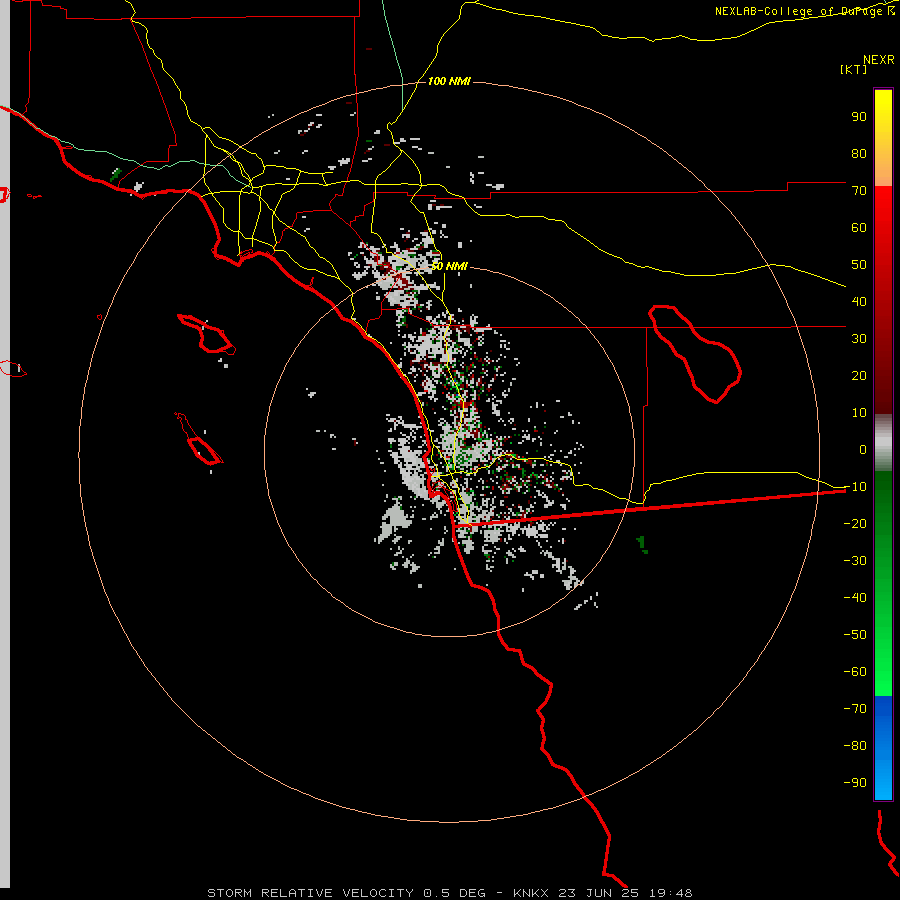The image size is (900, 900).
Task: Click the Santa Catalina Island outline
Action: click(207, 334)
